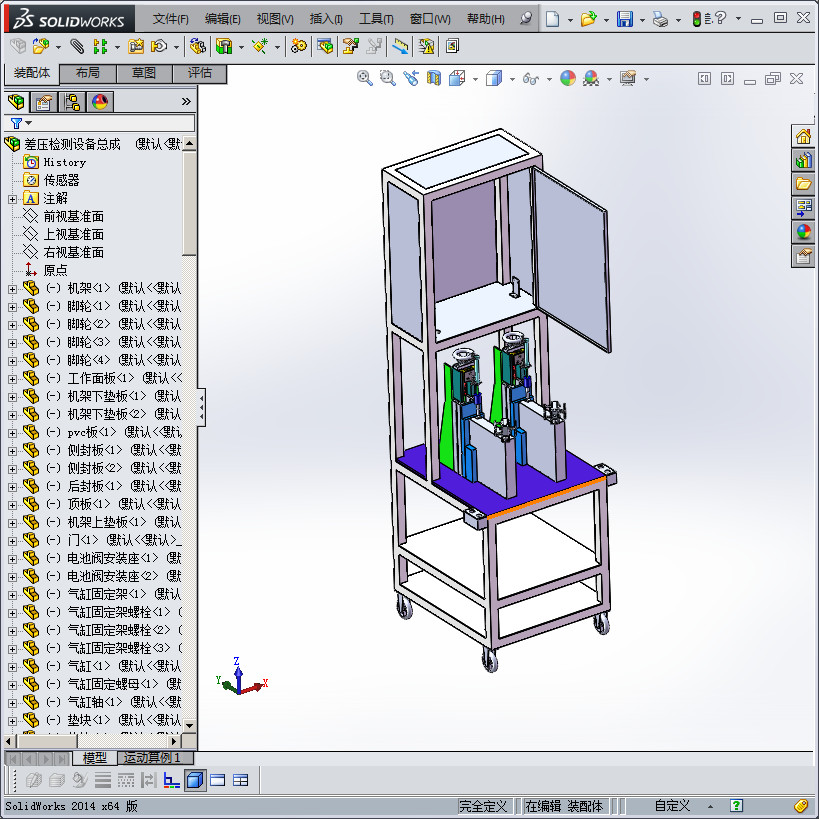The width and height of the screenshot is (819, 819).
Task: Click the Edit Appearance color ball icon
Action: click(x=568, y=78)
